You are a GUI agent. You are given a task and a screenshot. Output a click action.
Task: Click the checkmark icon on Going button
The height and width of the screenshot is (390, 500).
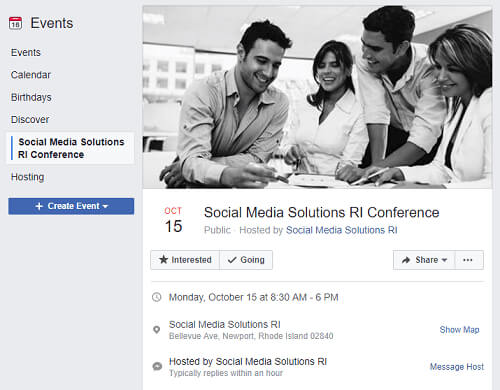(232, 260)
